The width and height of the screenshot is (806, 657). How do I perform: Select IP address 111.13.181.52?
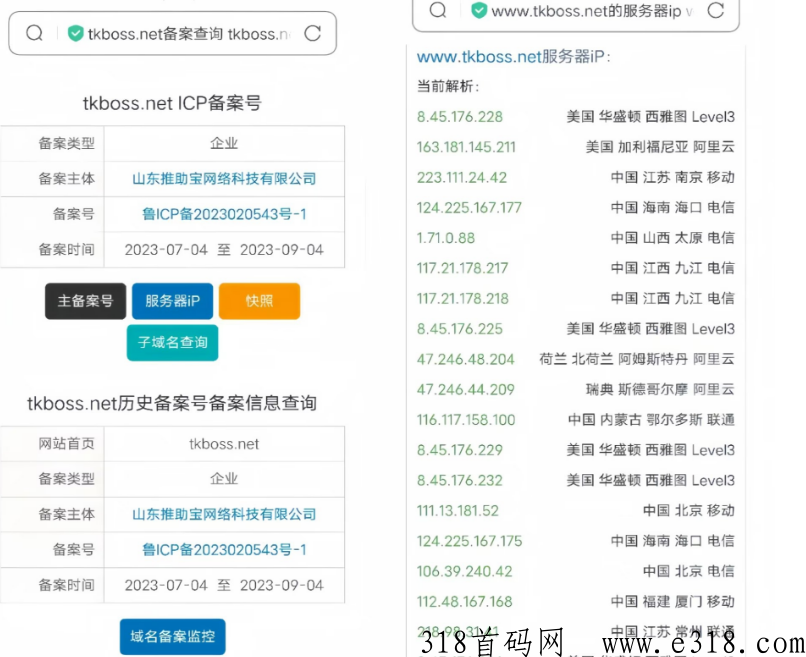457,511
